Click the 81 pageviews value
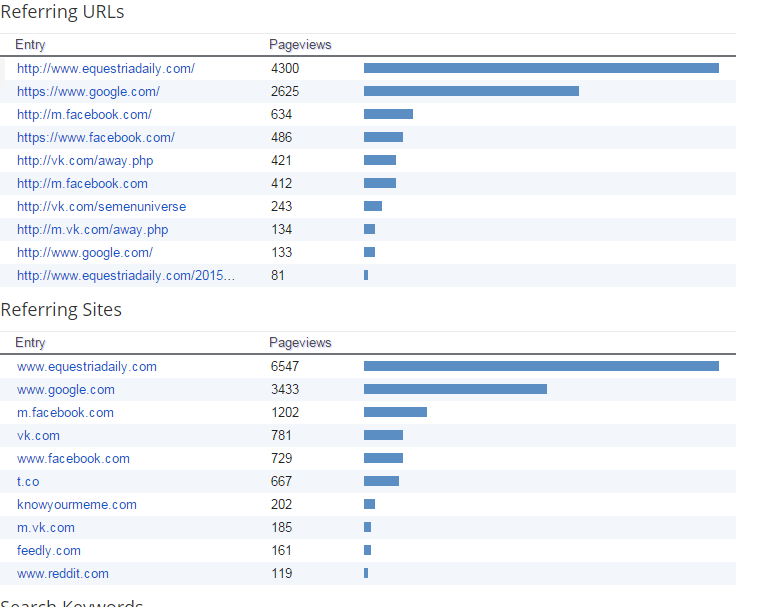Viewport: 758px width, 607px height. coord(277,275)
